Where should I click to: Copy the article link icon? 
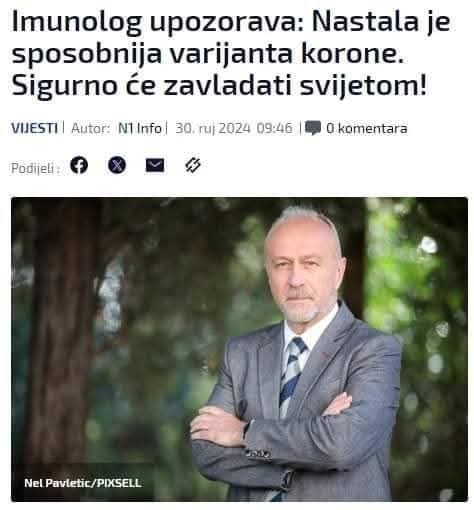193,165
